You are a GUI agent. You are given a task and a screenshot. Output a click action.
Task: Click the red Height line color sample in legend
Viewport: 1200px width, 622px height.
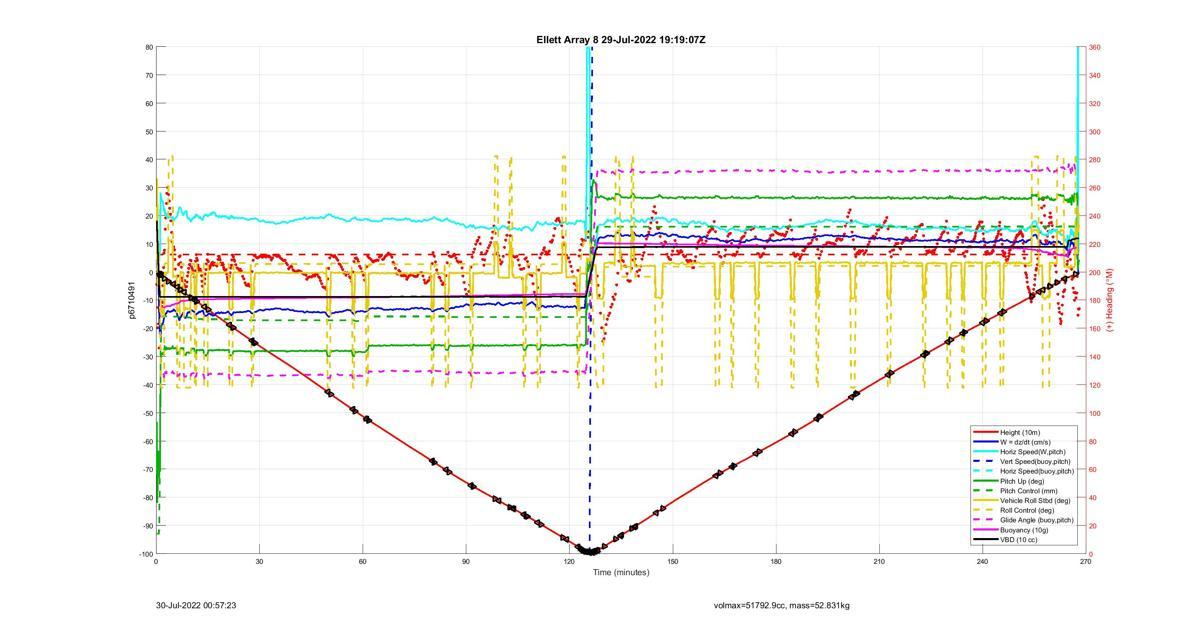tap(985, 432)
